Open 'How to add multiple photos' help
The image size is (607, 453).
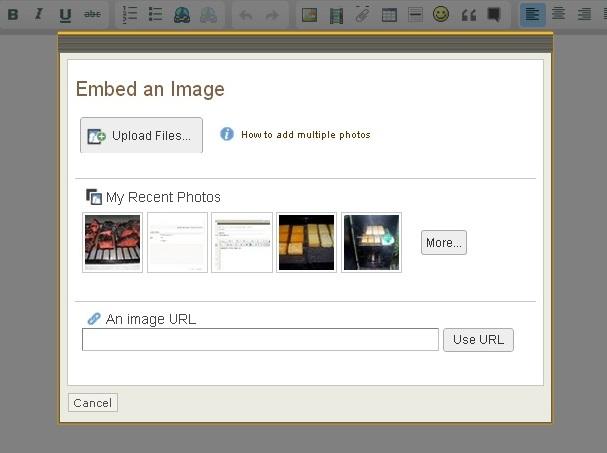point(305,134)
